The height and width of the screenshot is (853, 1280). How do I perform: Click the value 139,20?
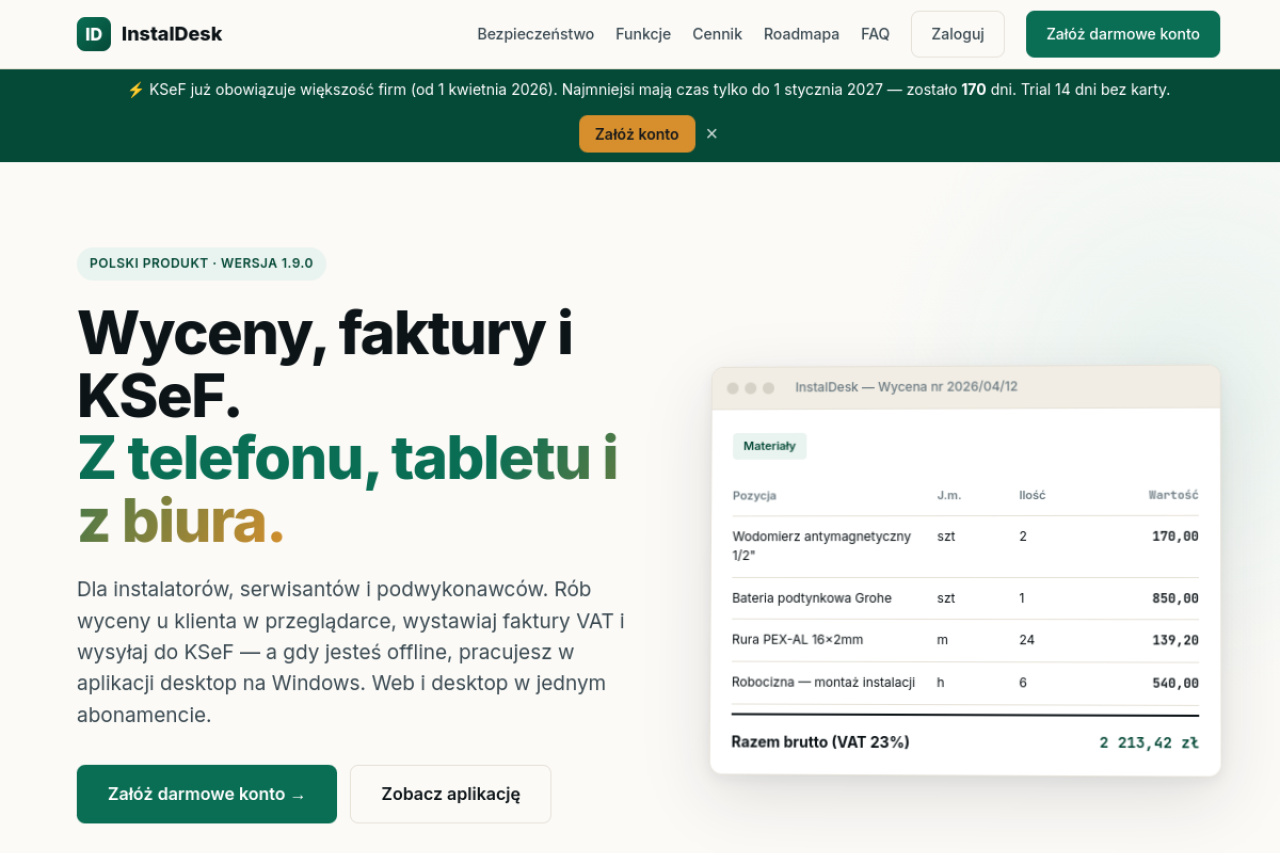coord(1175,640)
